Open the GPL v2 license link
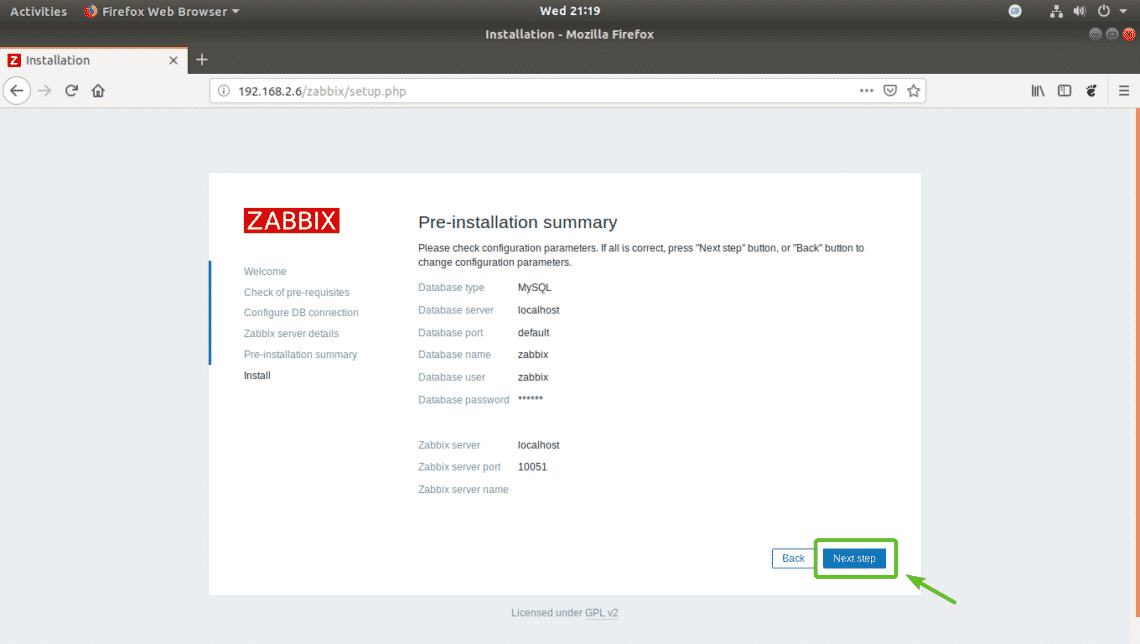This screenshot has height=644, width=1140. pos(601,613)
